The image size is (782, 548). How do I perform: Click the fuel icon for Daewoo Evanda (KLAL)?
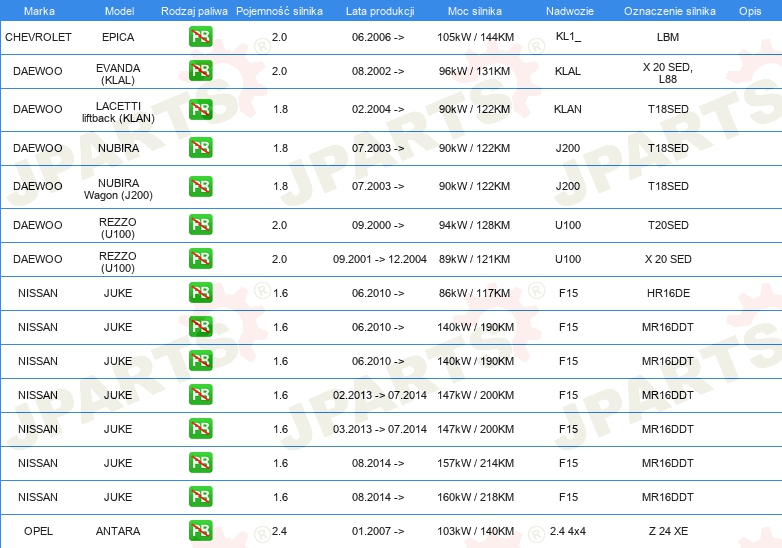200,71
